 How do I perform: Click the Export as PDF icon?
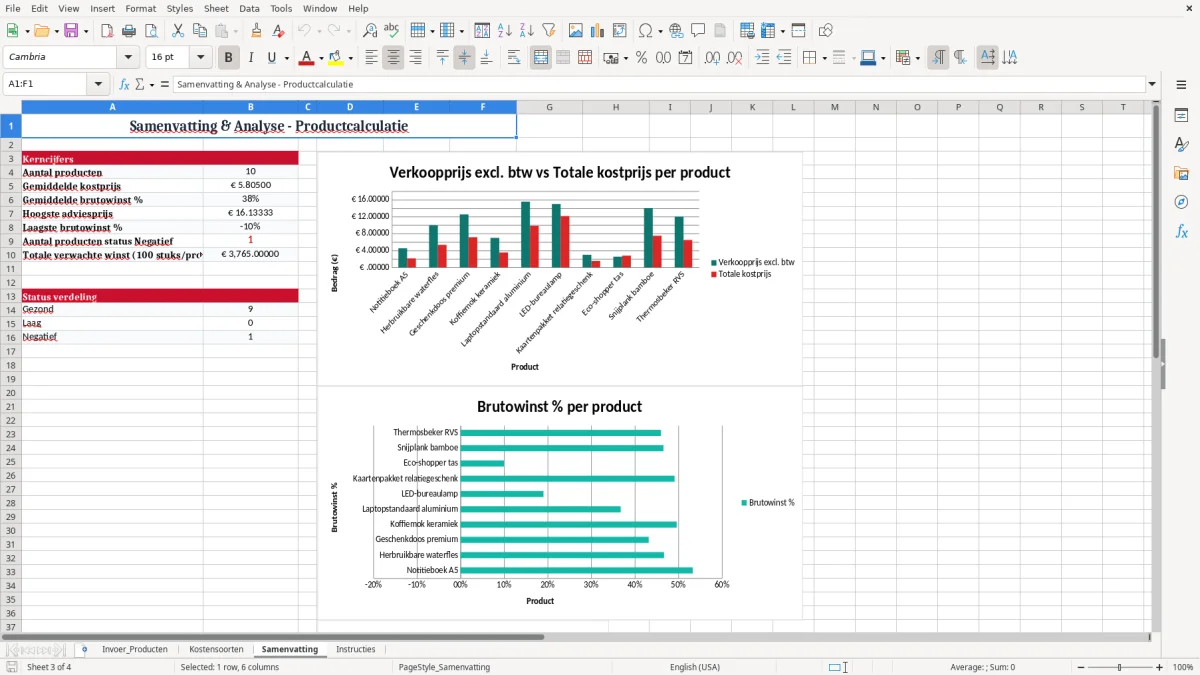pyautogui.click(x=107, y=31)
